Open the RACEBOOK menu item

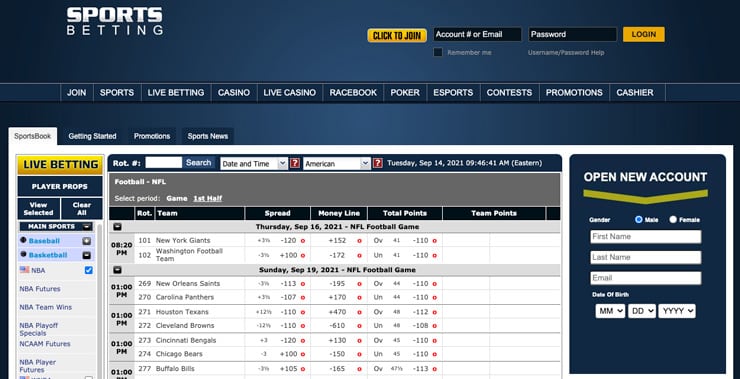pyautogui.click(x=353, y=93)
